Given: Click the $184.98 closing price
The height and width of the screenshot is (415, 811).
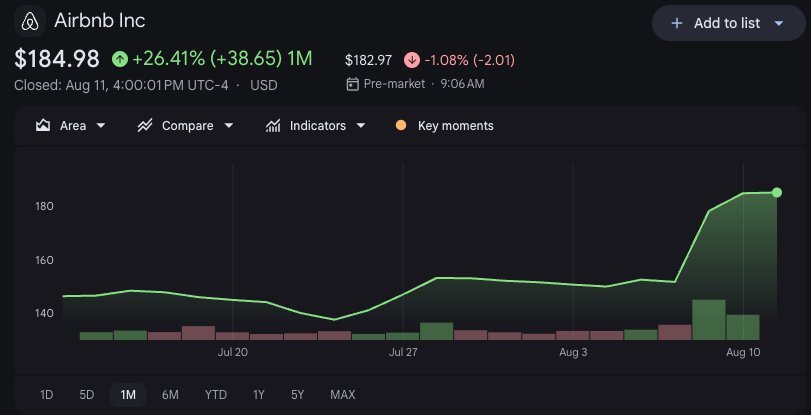Looking at the screenshot, I should [57, 59].
